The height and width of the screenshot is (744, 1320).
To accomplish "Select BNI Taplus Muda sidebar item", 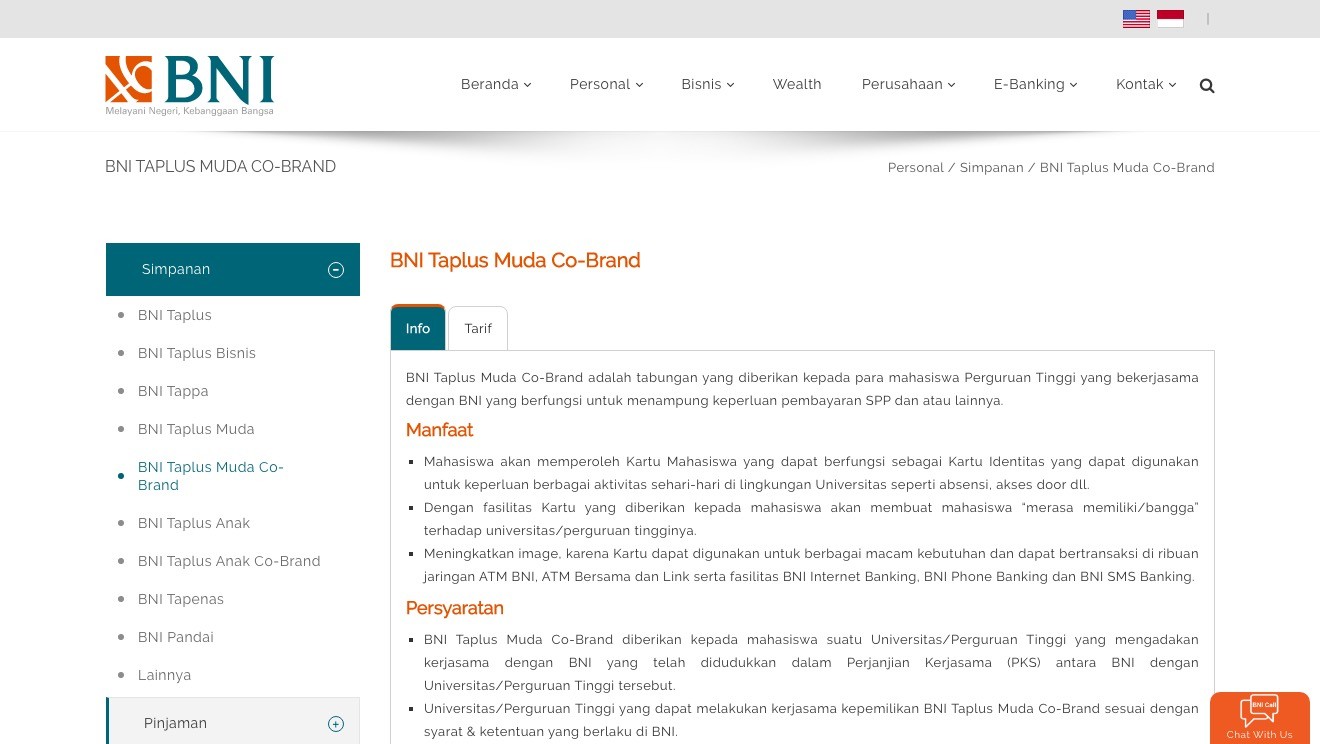I will point(196,429).
